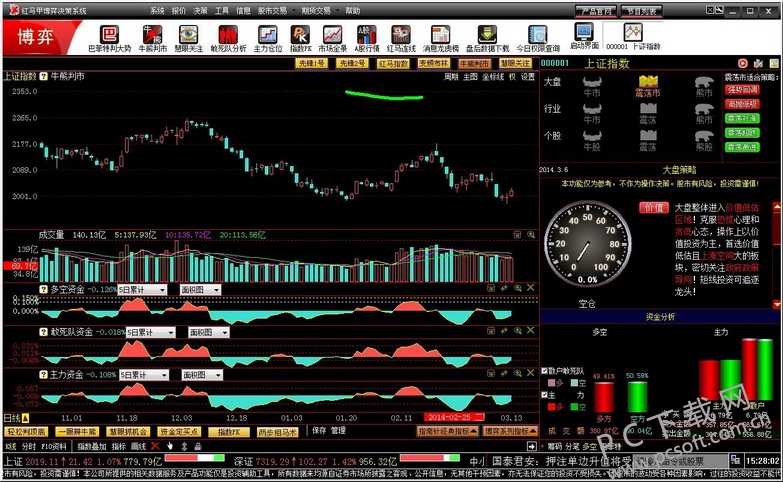Viewport: 783px width, 482px height.
Task: Open the 决策 menu
Action: tap(200, 10)
